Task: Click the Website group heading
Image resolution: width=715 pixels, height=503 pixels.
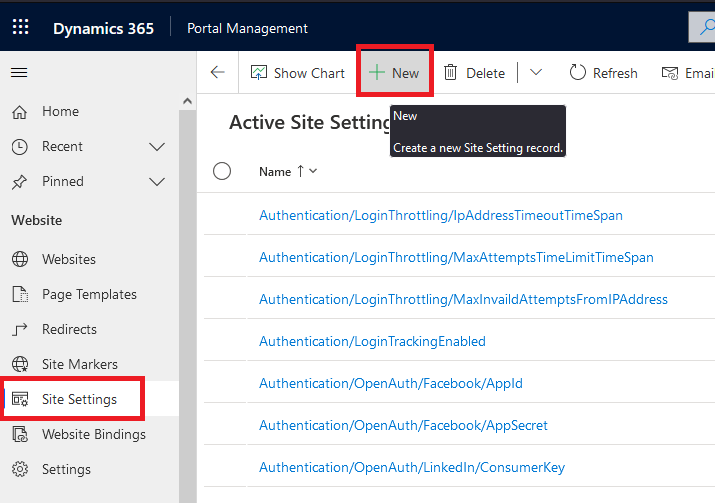Action: click(37, 220)
